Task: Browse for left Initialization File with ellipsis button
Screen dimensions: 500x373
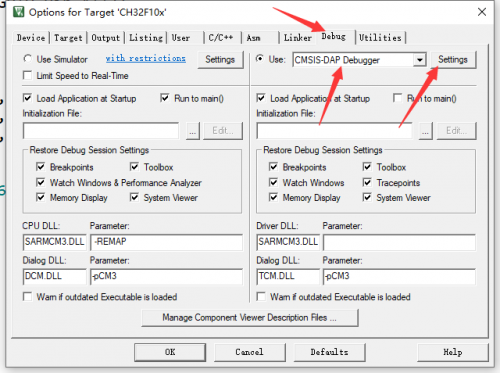Action: 193,131
